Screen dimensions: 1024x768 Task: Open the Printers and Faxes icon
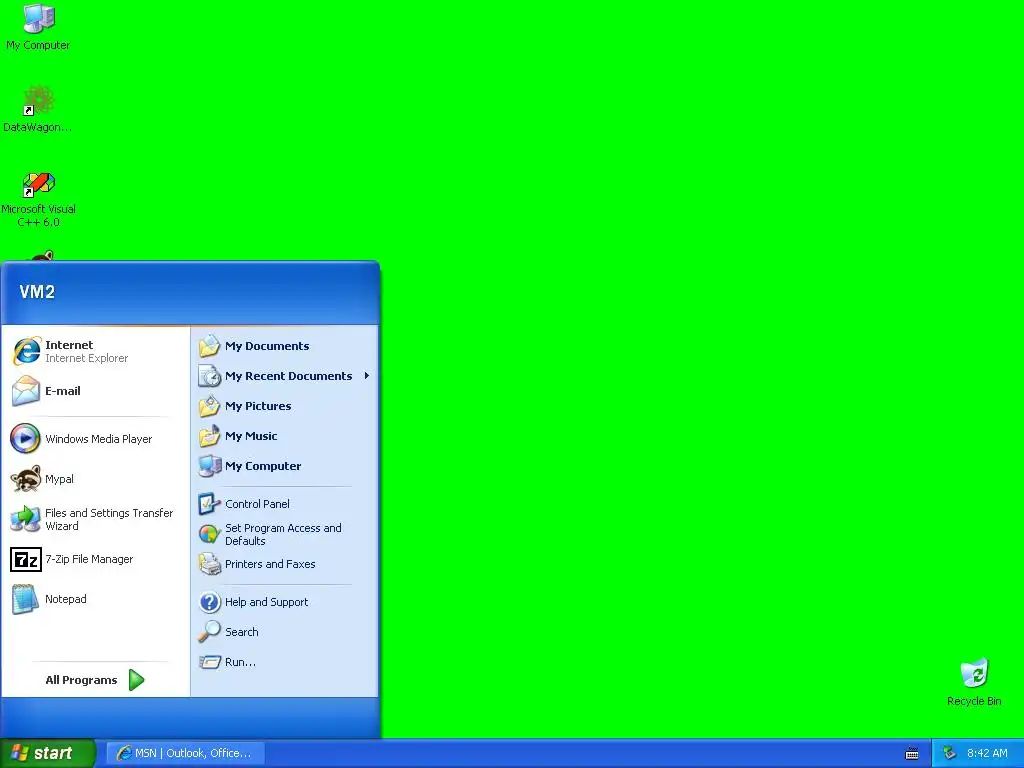click(x=210, y=564)
